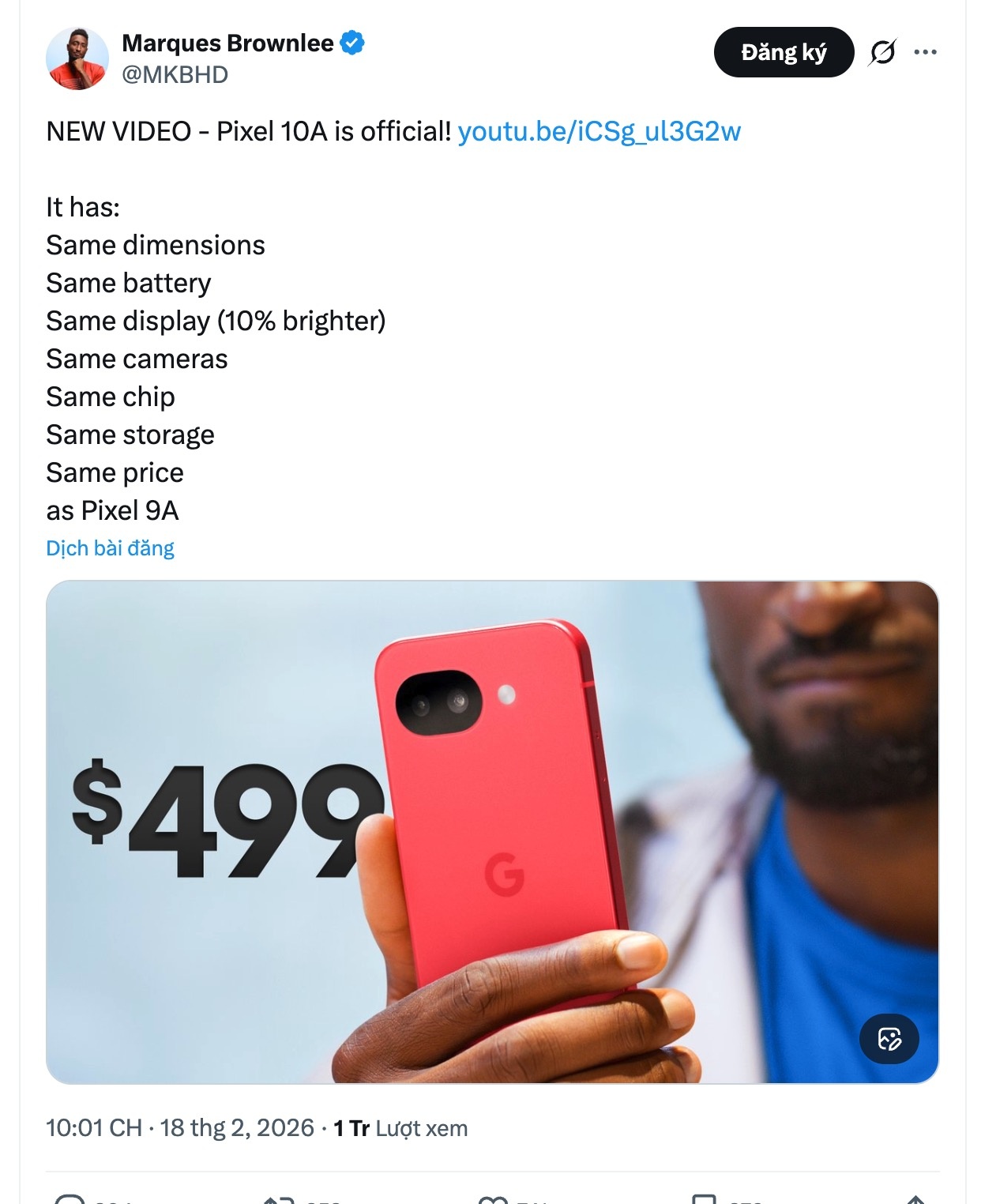The width and height of the screenshot is (981, 1204).
Task: Open the Marques Brownlee display name
Action: (x=227, y=43)
